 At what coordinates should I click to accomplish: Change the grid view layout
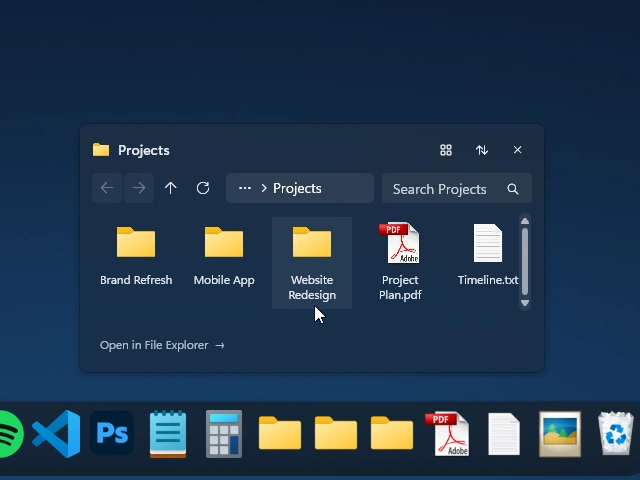coord(446,150)
